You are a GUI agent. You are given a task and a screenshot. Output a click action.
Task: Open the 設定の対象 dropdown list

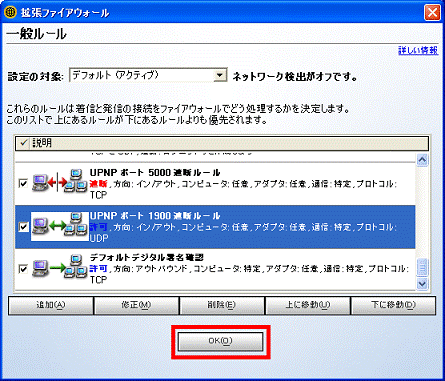219,75
